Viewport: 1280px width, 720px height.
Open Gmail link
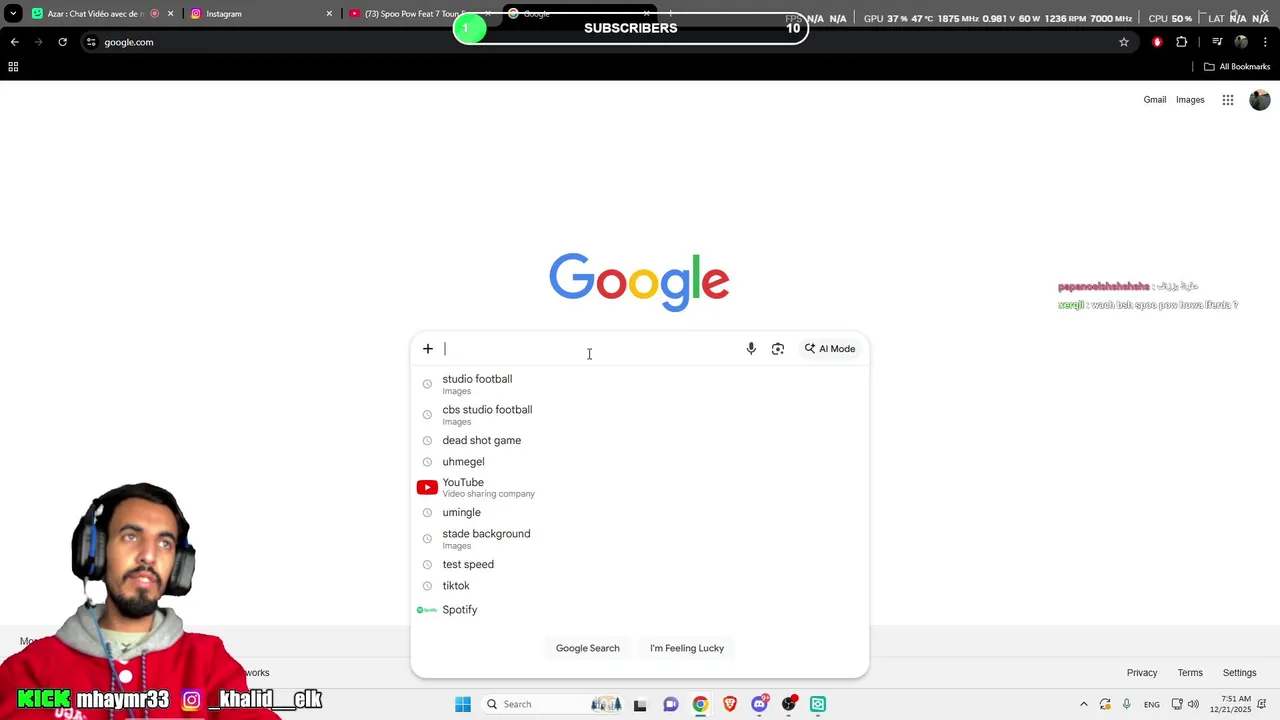coord(1155,100)
